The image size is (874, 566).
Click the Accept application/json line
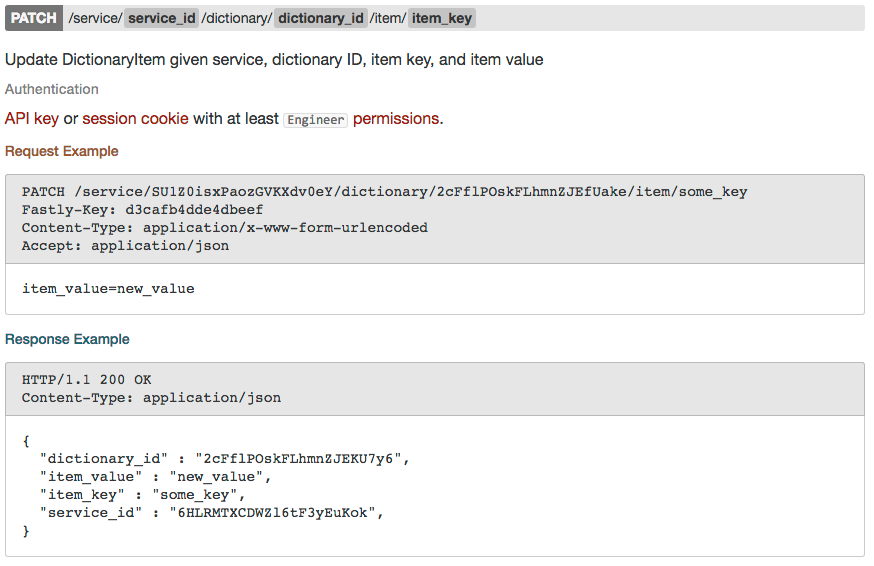point(125,246)
